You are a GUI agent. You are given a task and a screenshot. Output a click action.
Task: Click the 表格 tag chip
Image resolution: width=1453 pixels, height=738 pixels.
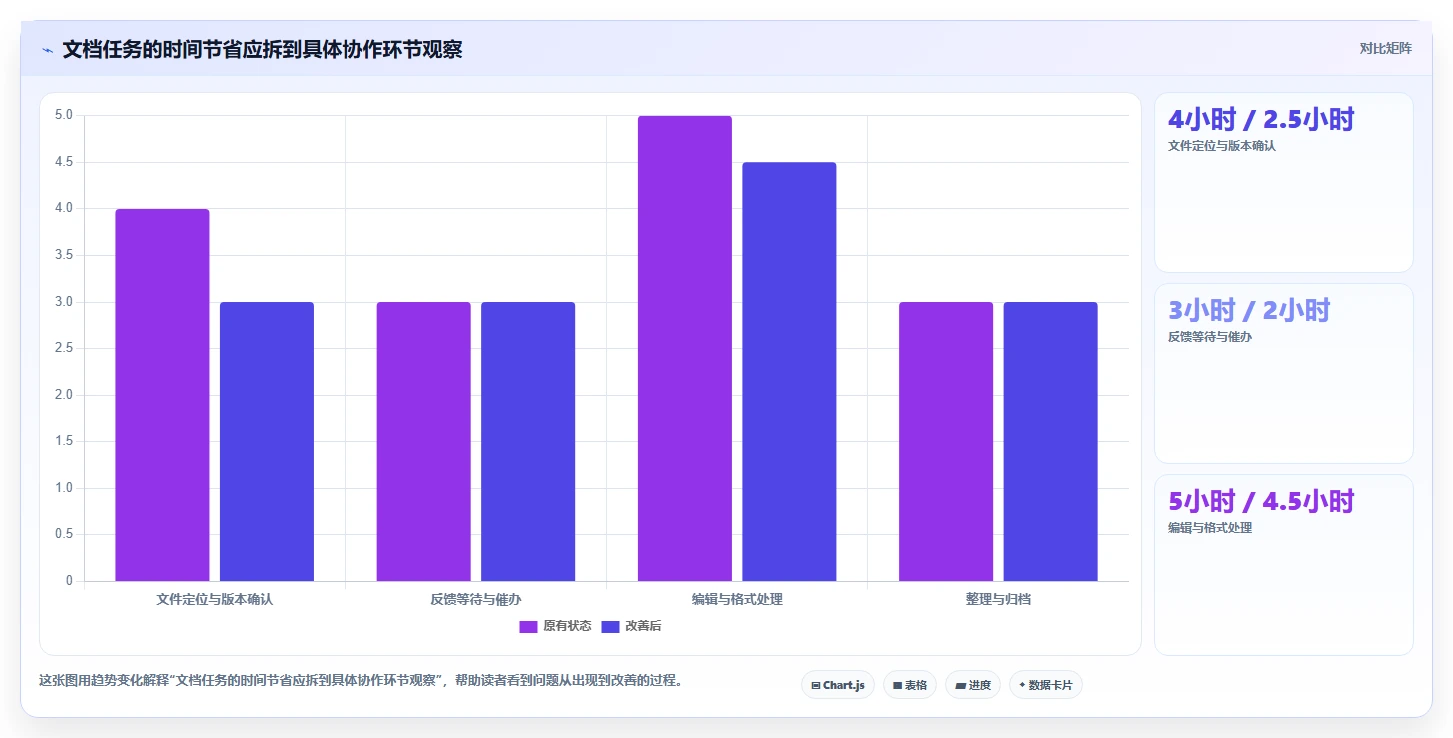coord(909,685)
